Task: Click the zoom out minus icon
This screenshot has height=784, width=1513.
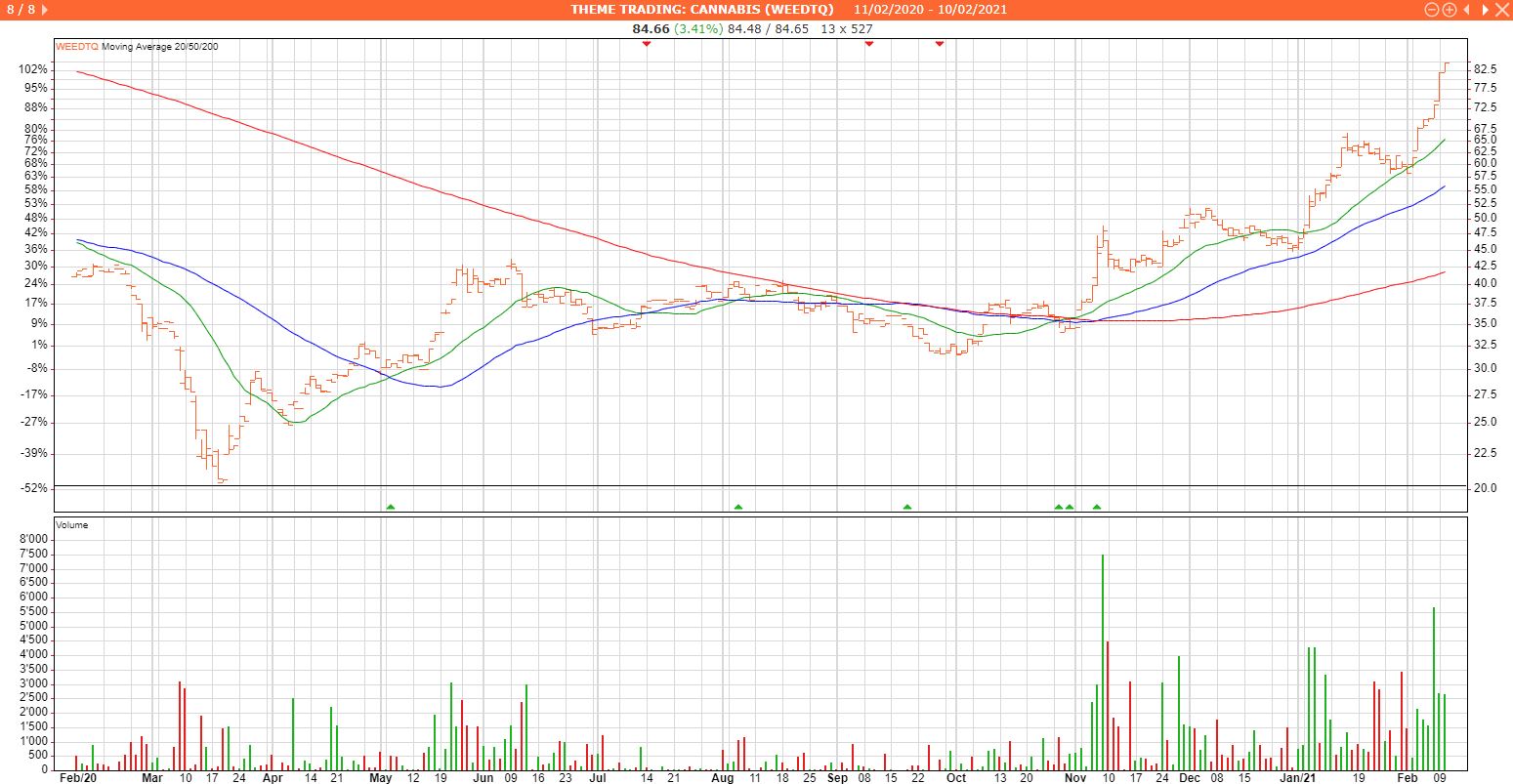Action: 1432,10
